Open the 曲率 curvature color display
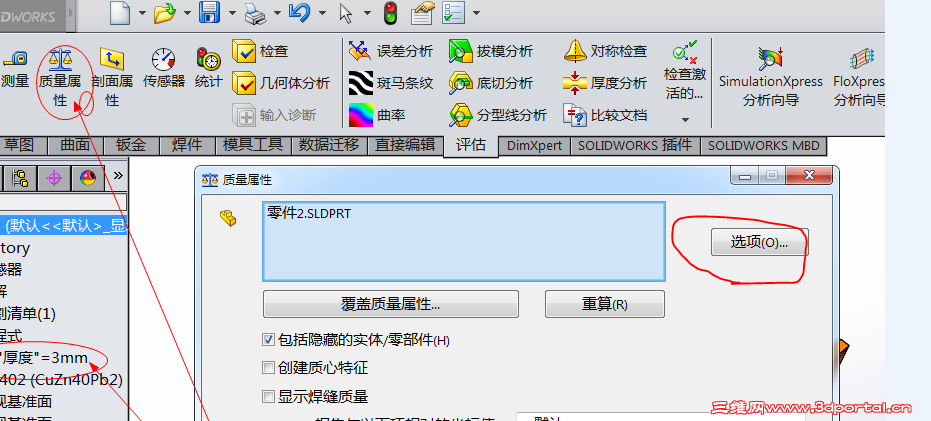Screen dimensions: 931x421 [377, 115]
